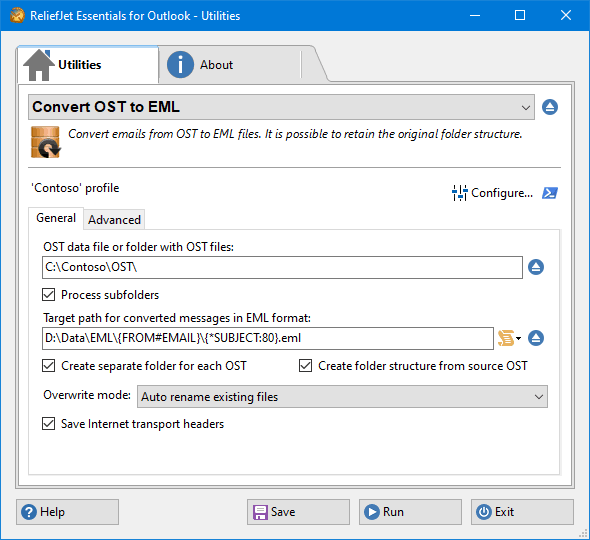Click the PowerShell command line icon
The image size is (590, 540).
(x=550, y=193)
